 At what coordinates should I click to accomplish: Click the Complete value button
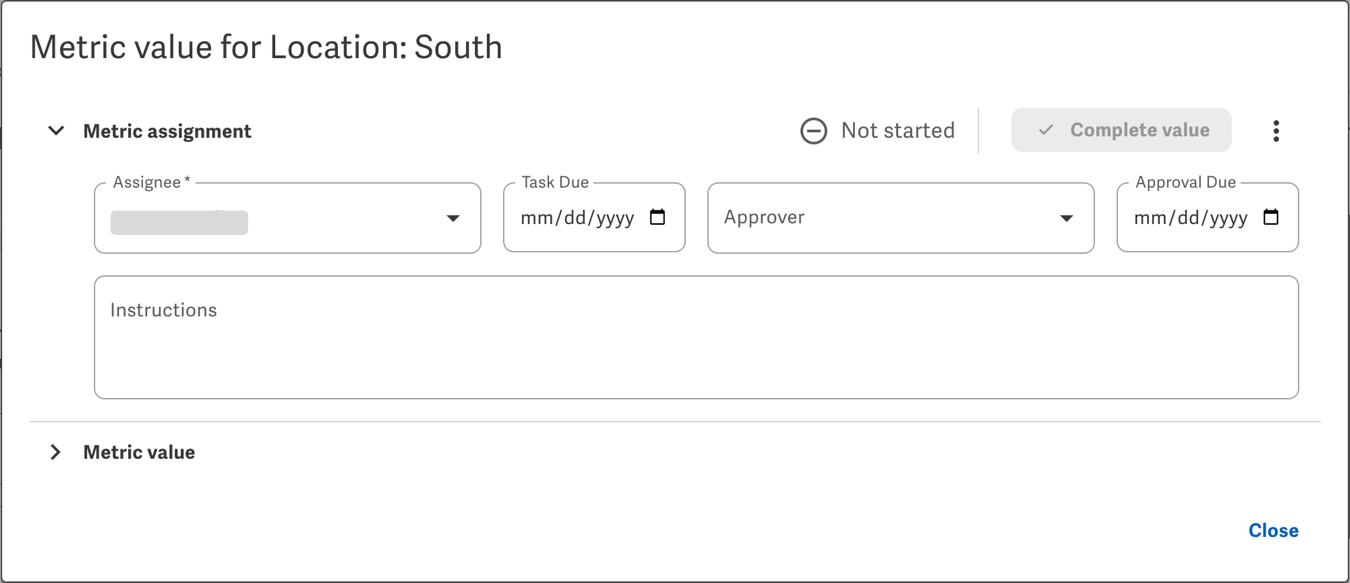tap(1121, 130)
